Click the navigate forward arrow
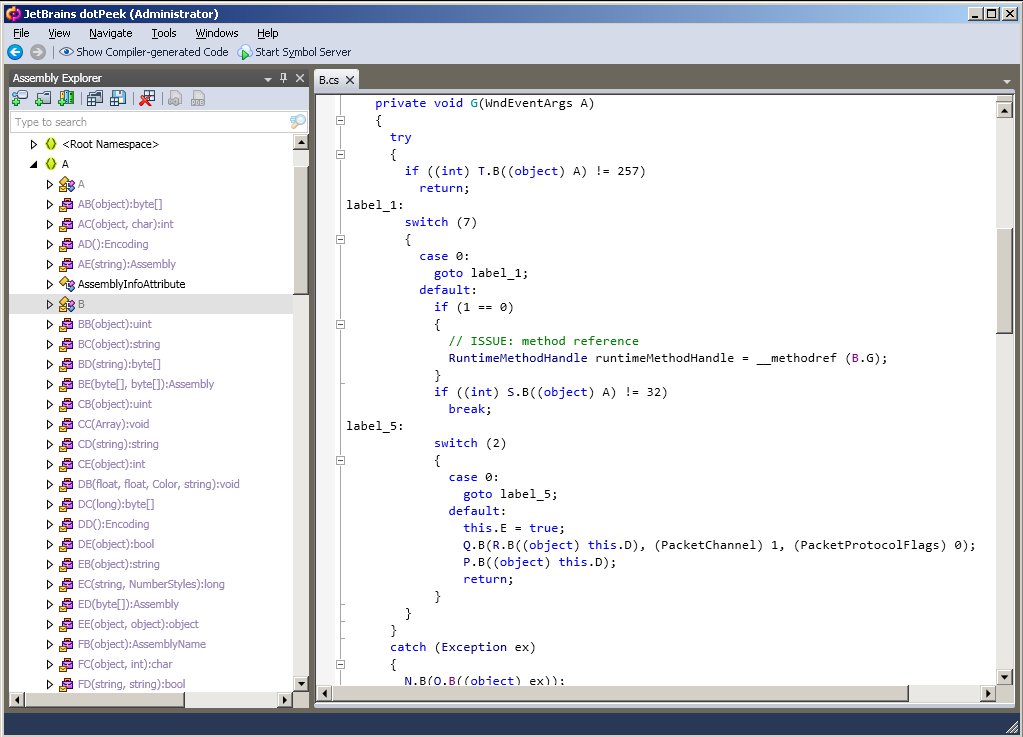The width and height of the screenshot is (1023, 737). (x=38, y=52)
